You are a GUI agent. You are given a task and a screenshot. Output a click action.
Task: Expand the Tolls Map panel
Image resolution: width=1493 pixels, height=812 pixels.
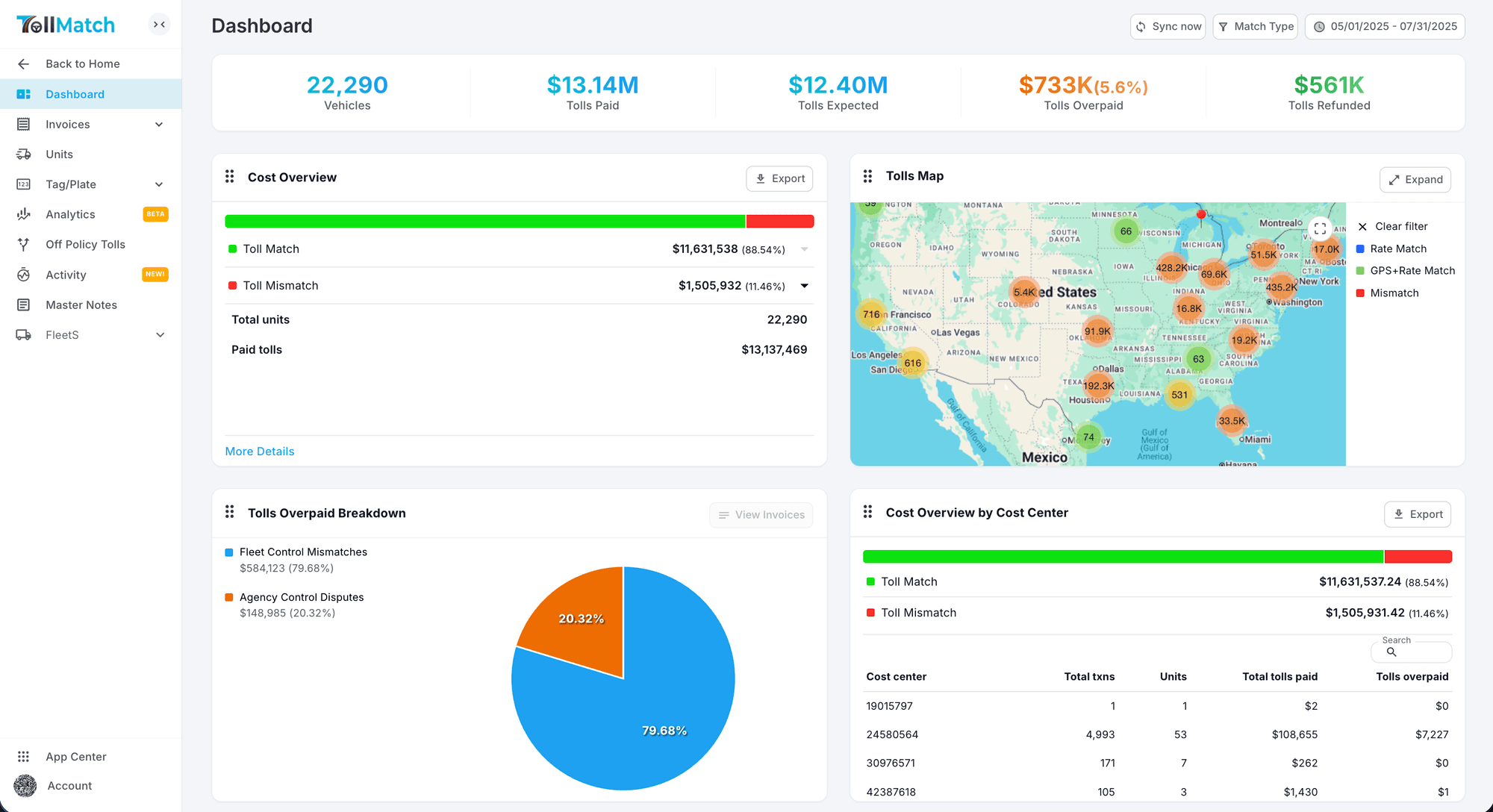click(1415, 180)
